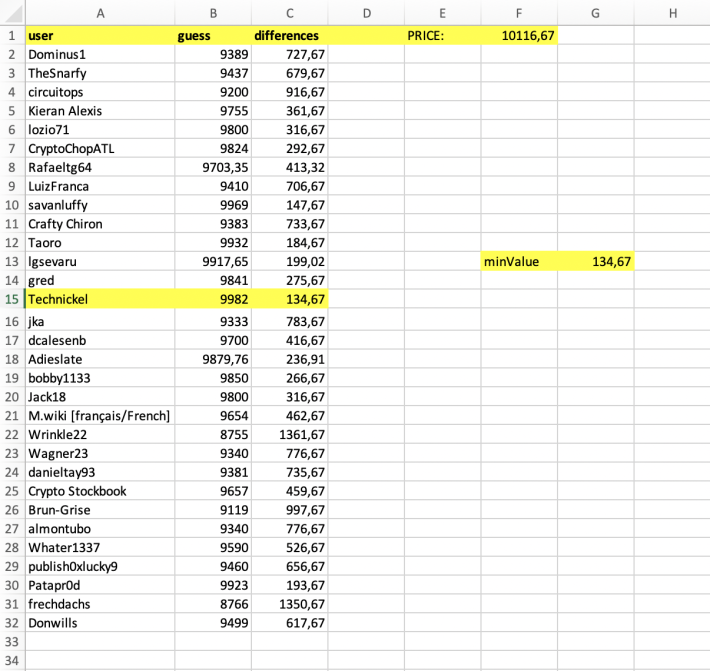Click the 'guess' header cell
The height and width of the screenshot is (671, 710).
coord(213,35)
